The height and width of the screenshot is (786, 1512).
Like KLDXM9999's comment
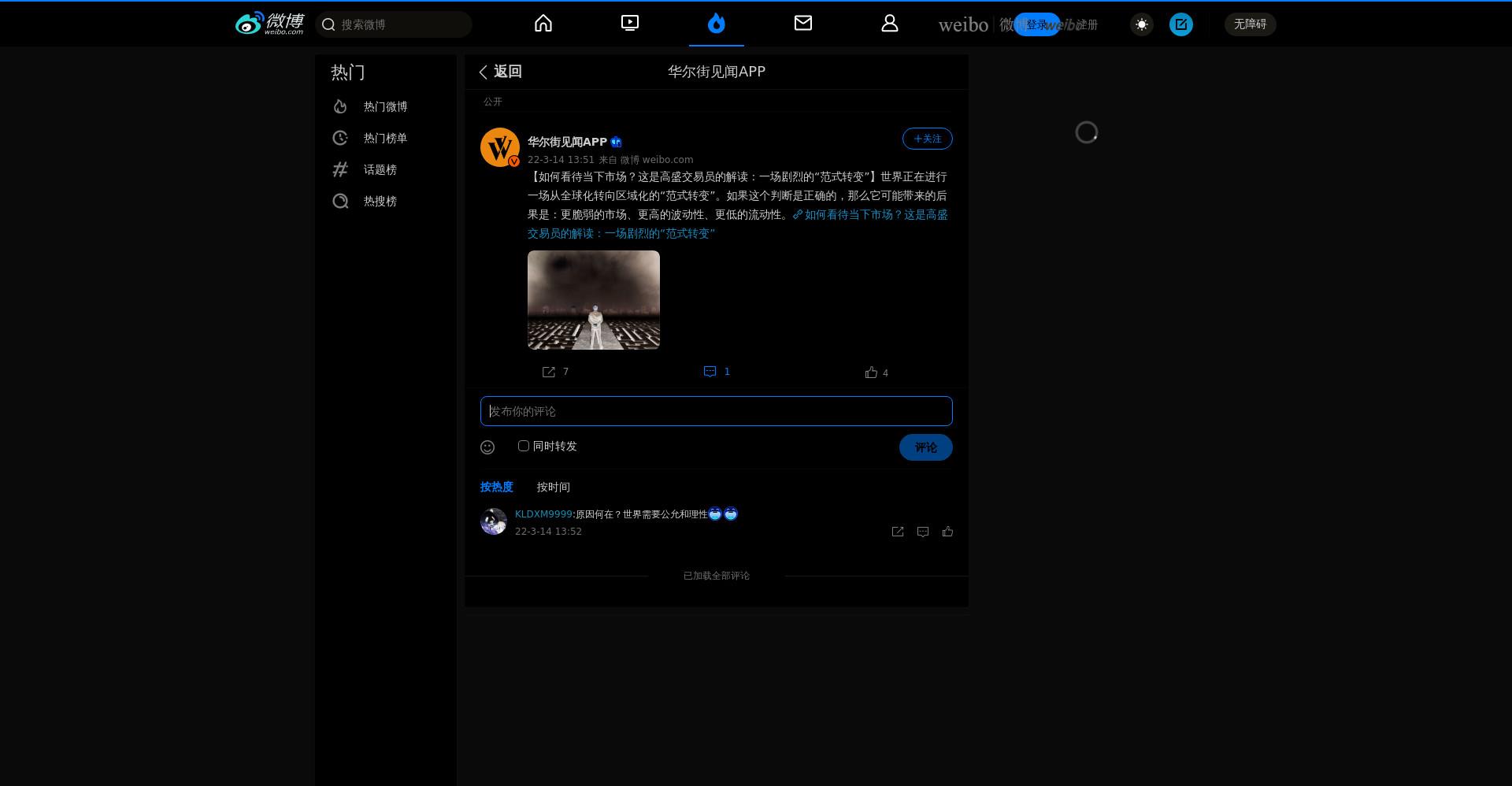[x=948, y=532]
